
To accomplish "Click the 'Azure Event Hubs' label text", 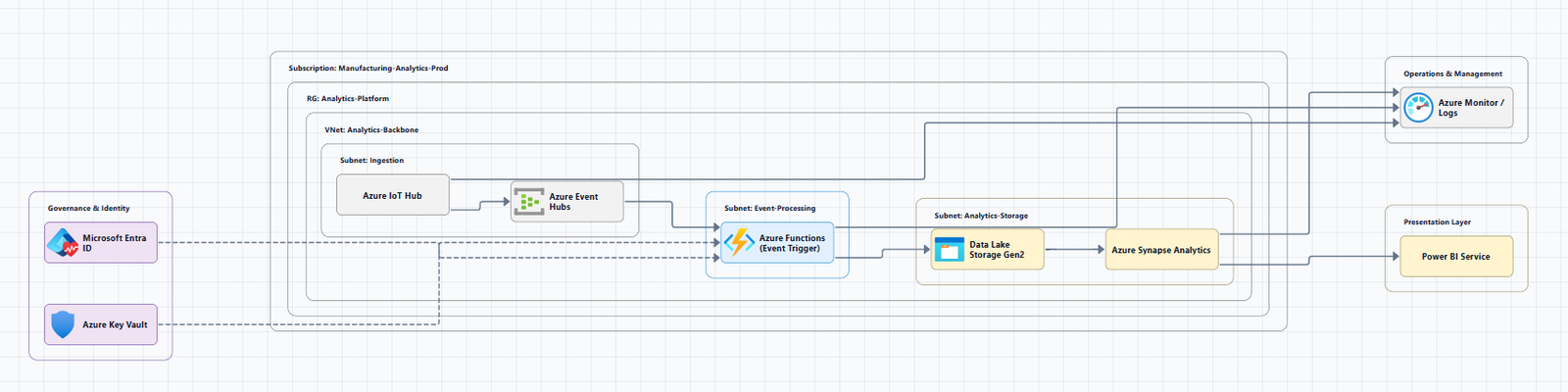I will coord(573,202).
